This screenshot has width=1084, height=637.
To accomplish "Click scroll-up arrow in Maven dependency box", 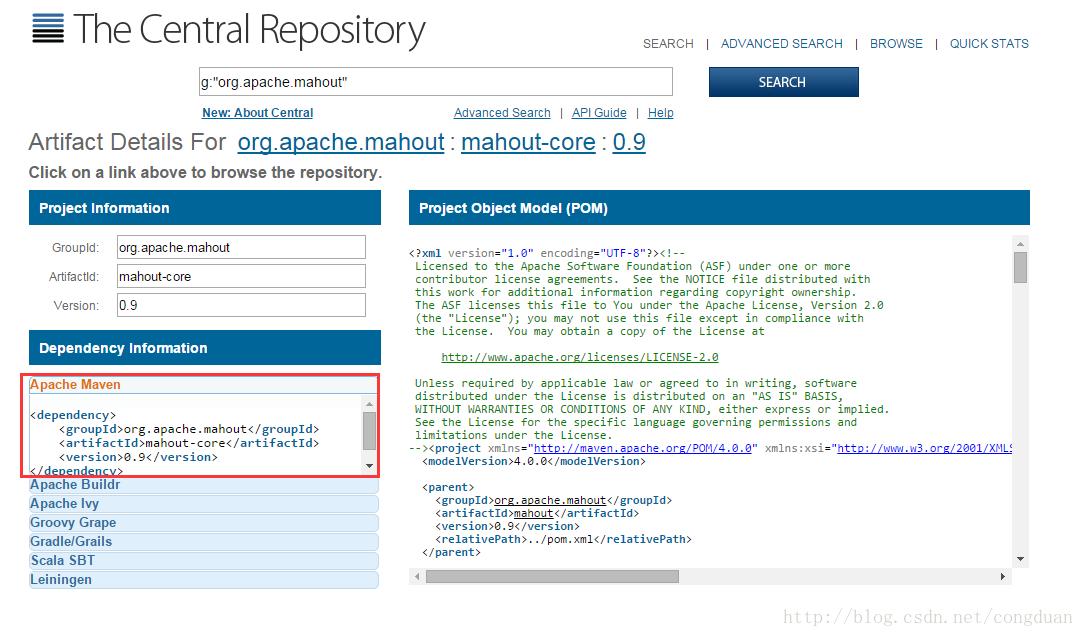I will (369, 403).
